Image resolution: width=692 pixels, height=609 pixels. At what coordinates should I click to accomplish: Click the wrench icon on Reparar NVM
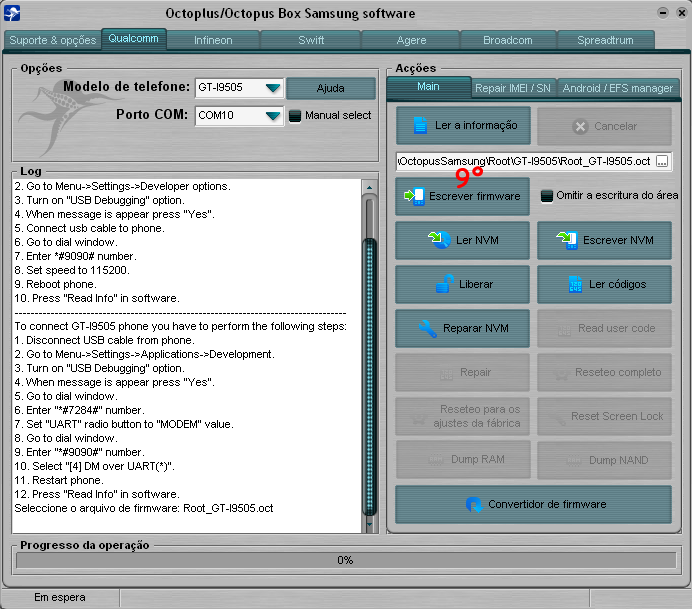coord(428,328)
